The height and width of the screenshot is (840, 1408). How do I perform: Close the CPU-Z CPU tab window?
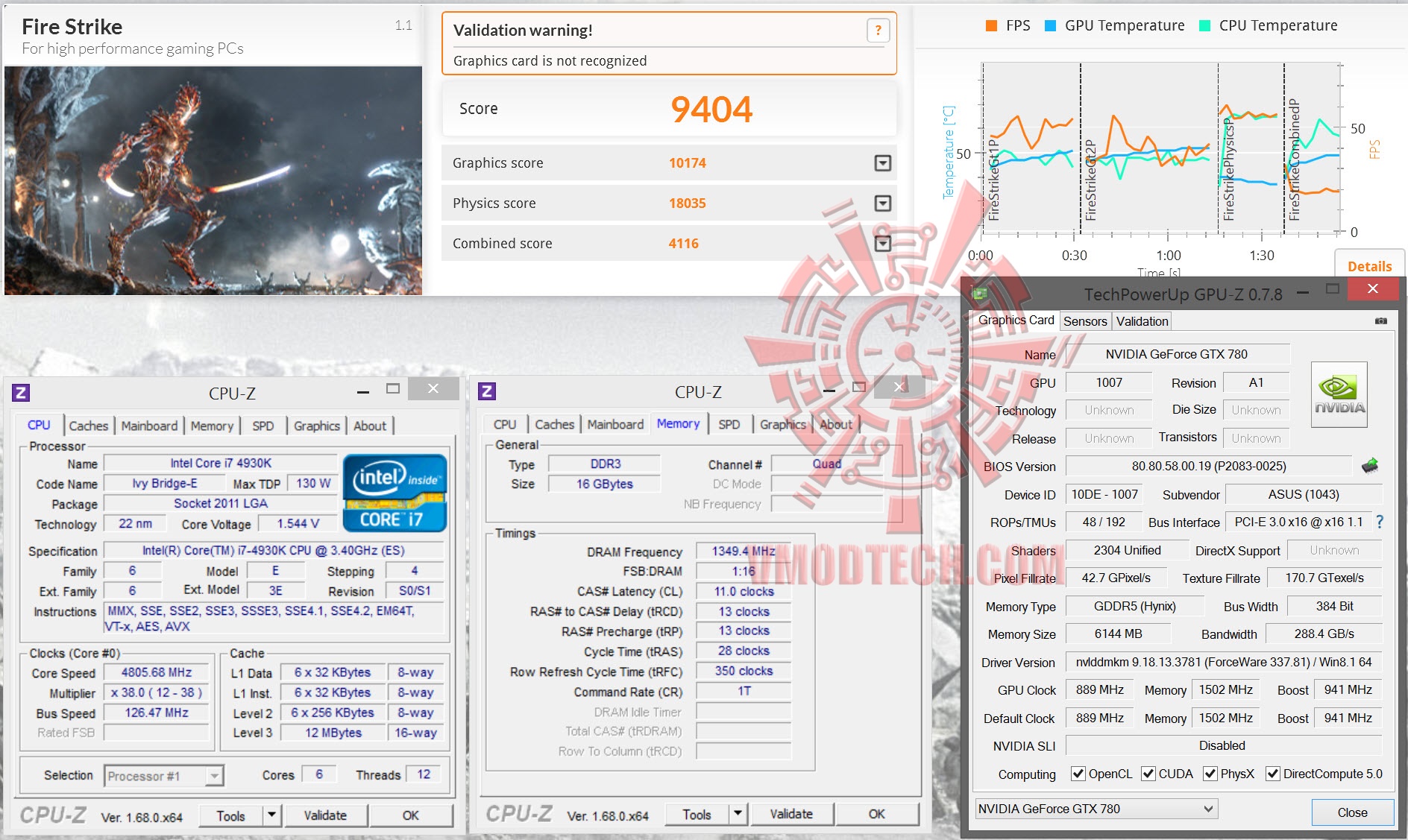click(x=433, y=389)
